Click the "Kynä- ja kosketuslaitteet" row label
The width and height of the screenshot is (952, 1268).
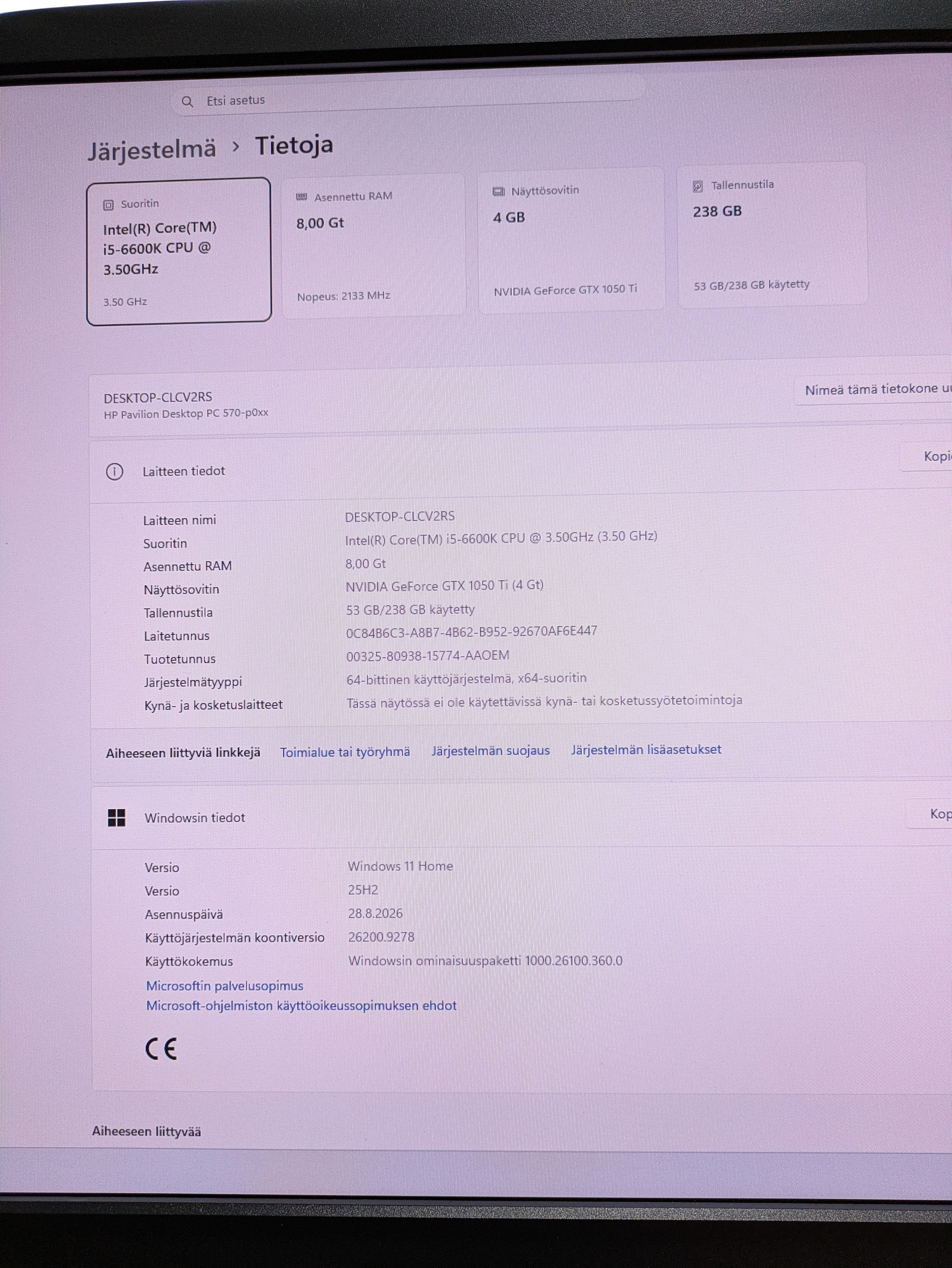(x=213, y=705)
